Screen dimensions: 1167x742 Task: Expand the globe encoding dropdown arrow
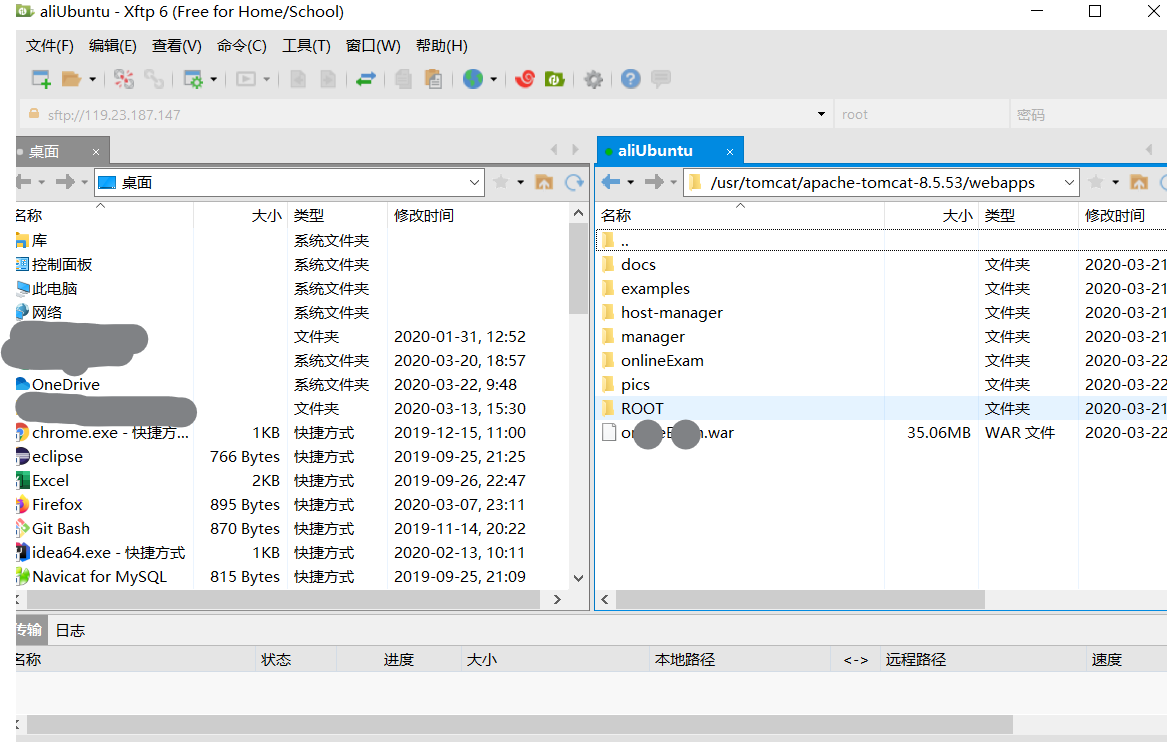493,79
